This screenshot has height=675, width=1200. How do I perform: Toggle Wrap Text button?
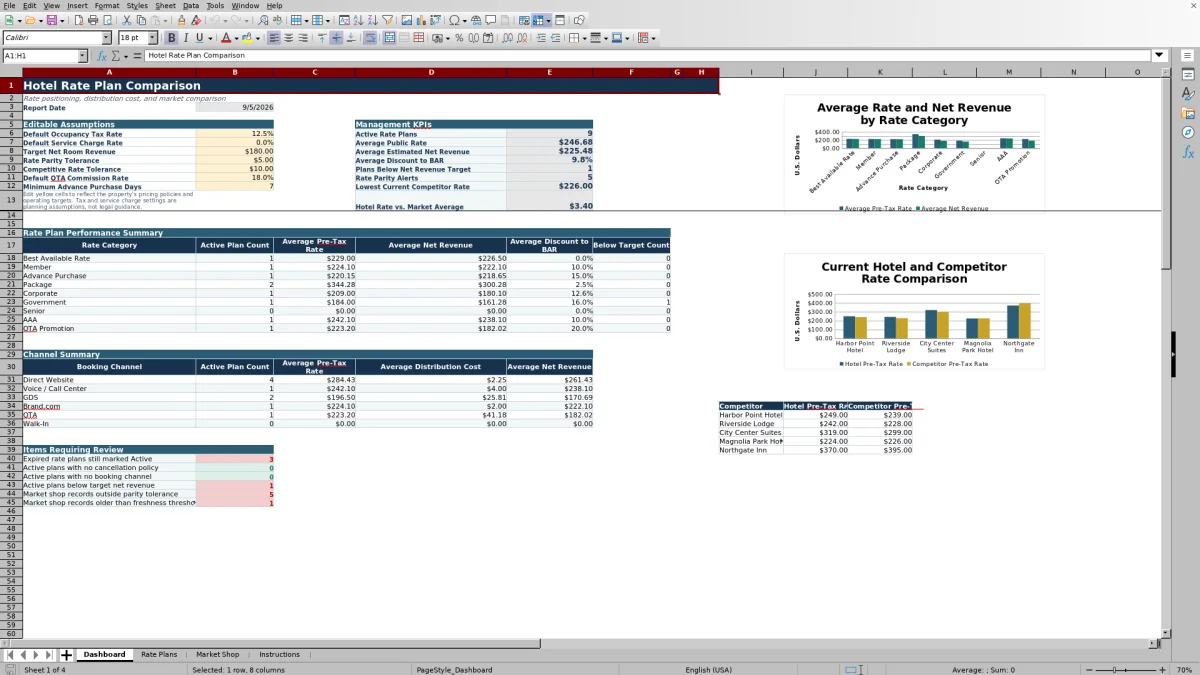point(370,38)
